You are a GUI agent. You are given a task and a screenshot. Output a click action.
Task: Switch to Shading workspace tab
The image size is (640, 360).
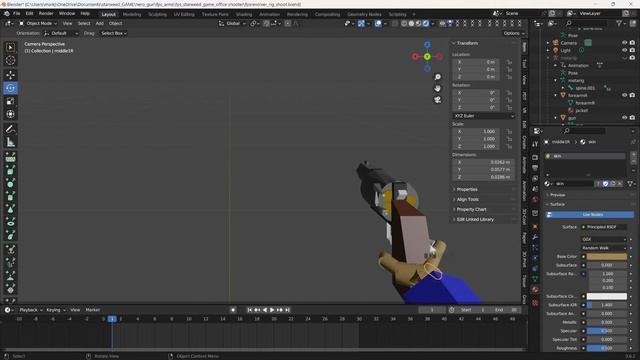pos(244,14)
